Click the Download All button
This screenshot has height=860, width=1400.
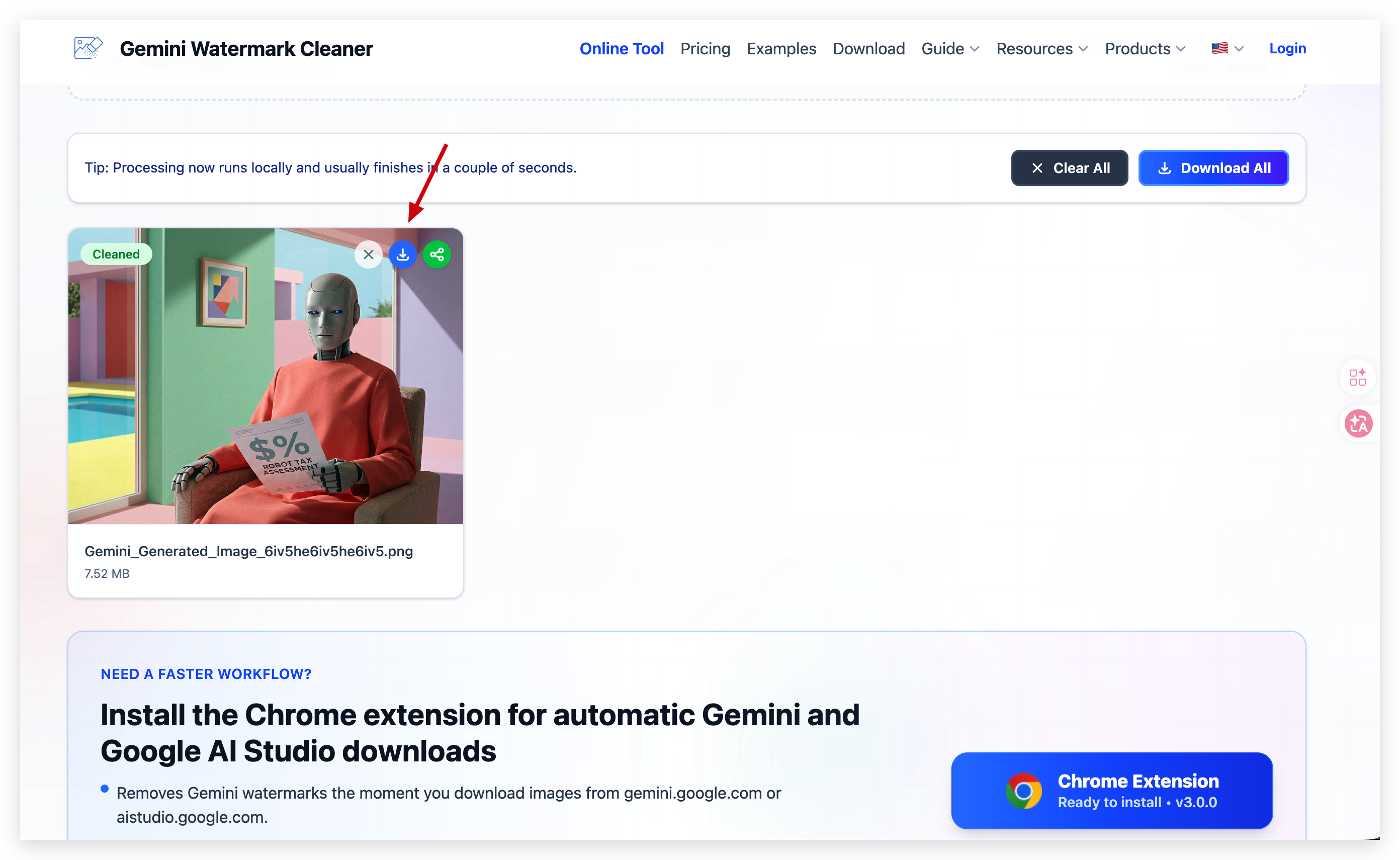pos(1213,168)
